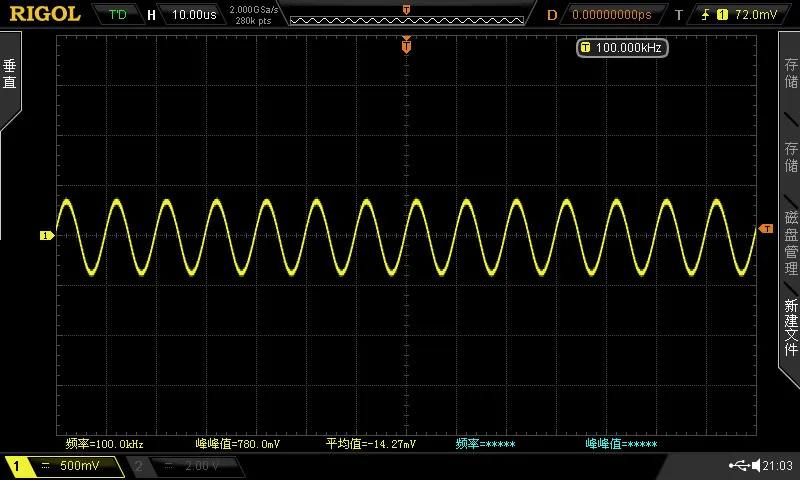Click the yellow channel 1 ground marker

coord(47,235)
